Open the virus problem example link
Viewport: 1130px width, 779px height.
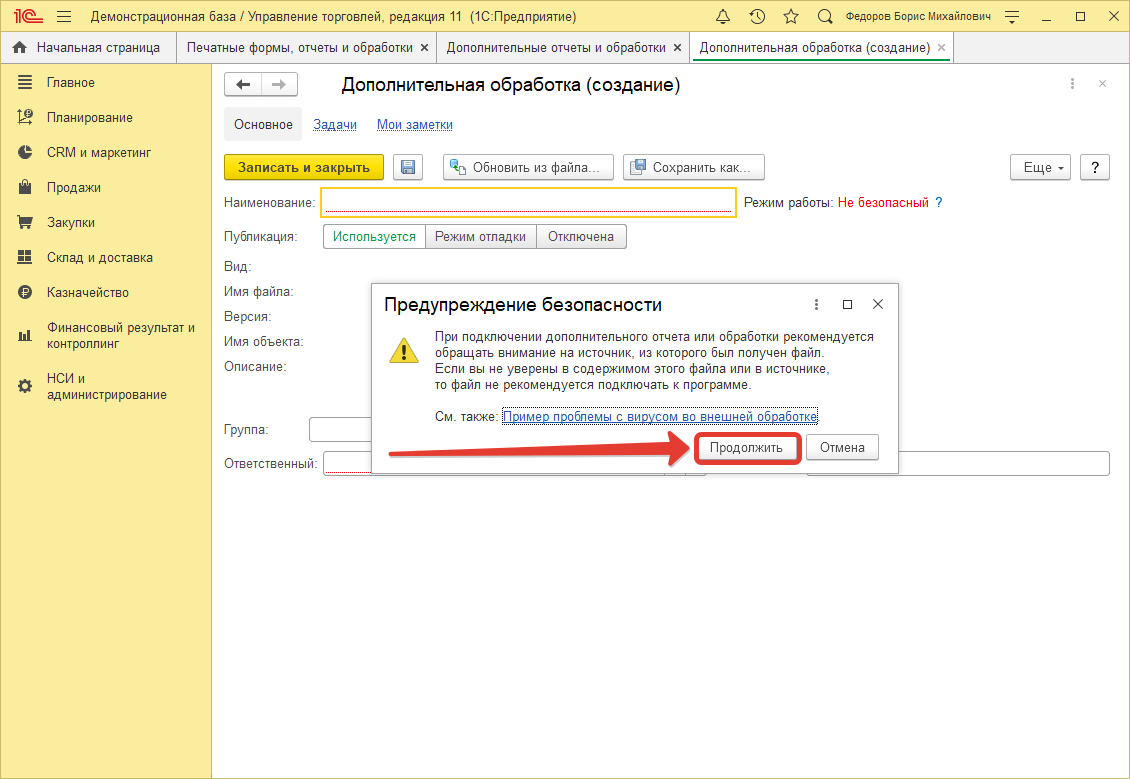click(x=660, y=416)
